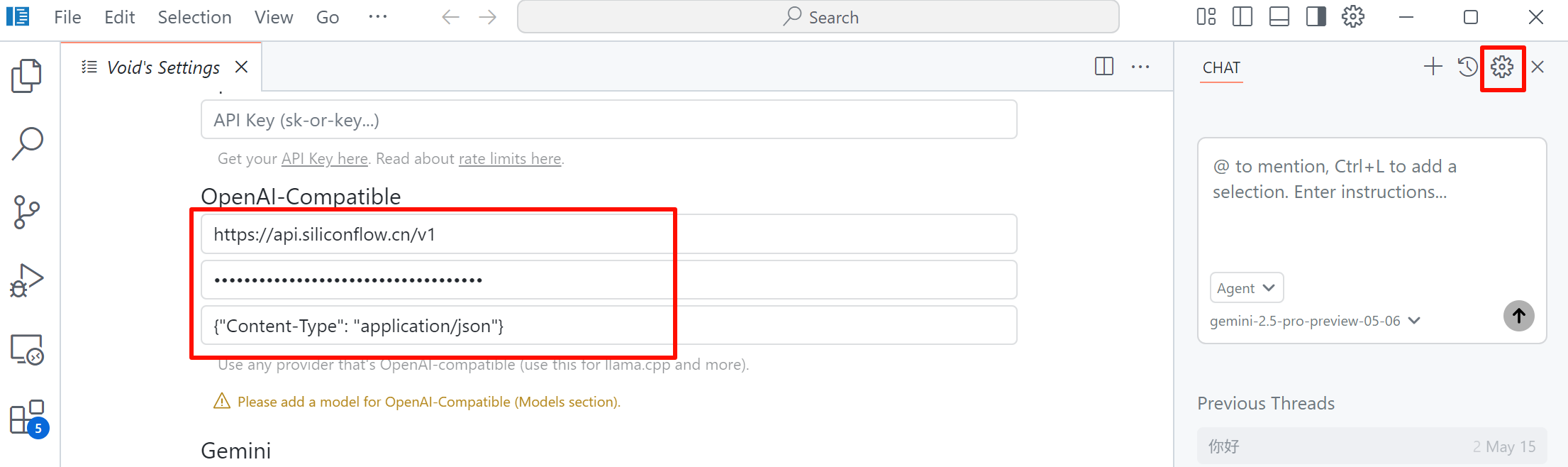Maximize the application window
This screenshot has width=1568, height=467.
(x=1471, y=17)
